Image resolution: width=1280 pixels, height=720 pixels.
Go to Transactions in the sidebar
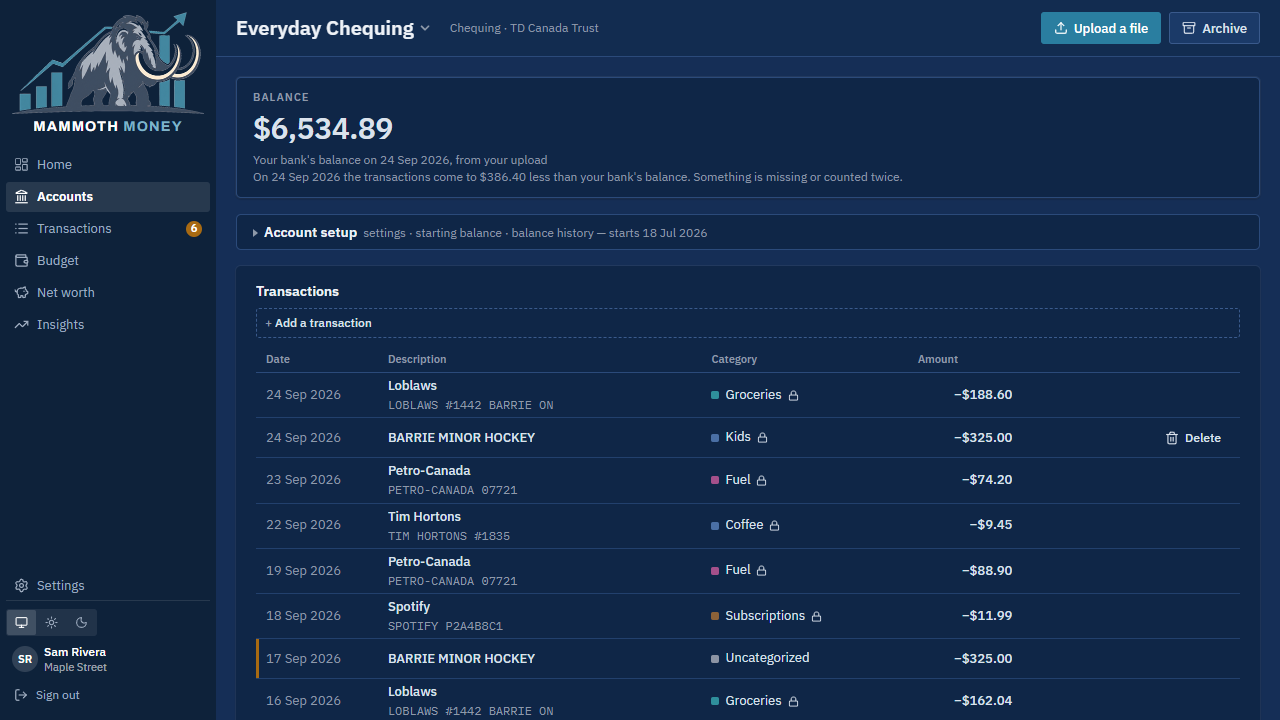coord(108,229)
